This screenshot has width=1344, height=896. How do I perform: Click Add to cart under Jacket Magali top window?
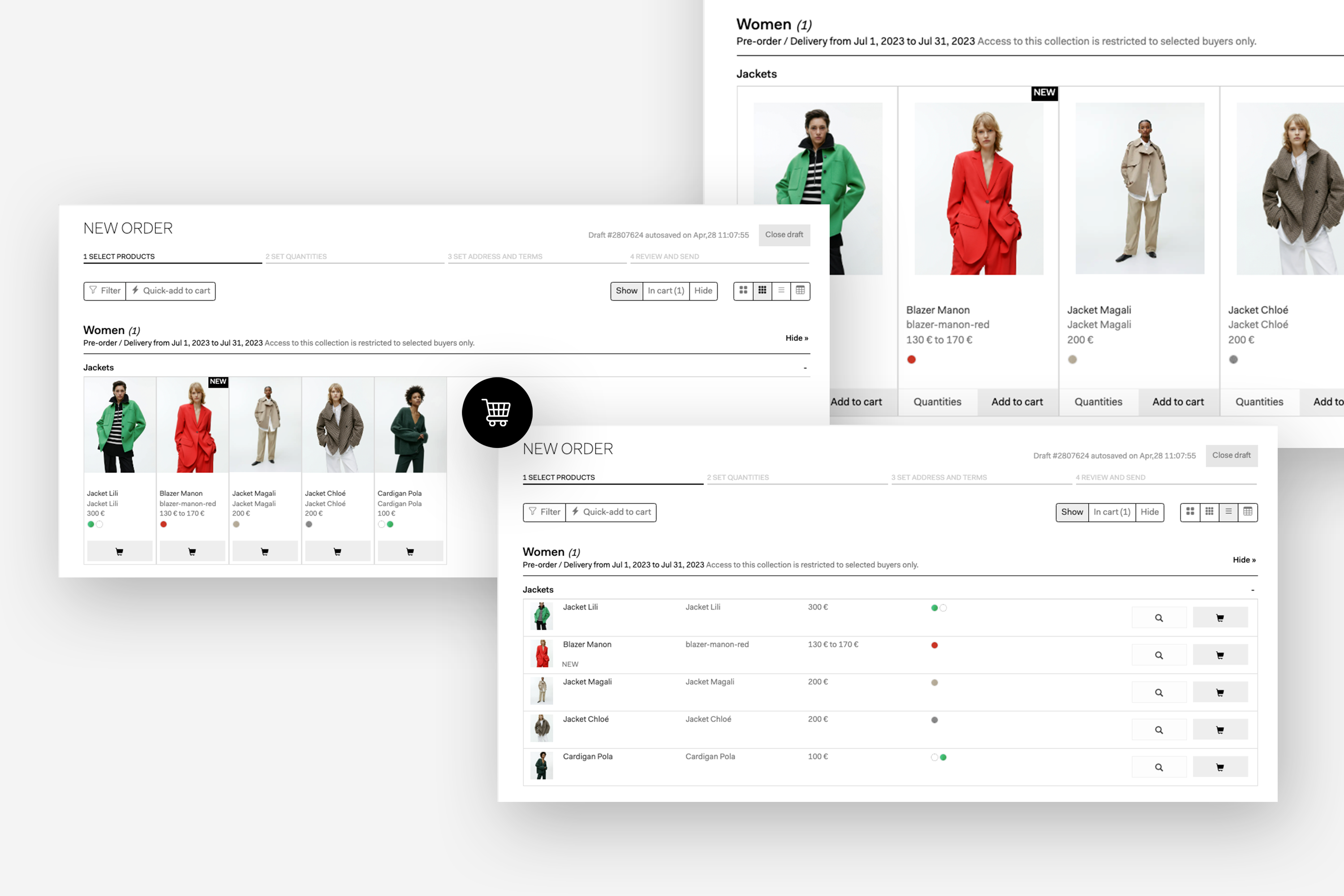pyautogui.click(x=1178, y=402)
